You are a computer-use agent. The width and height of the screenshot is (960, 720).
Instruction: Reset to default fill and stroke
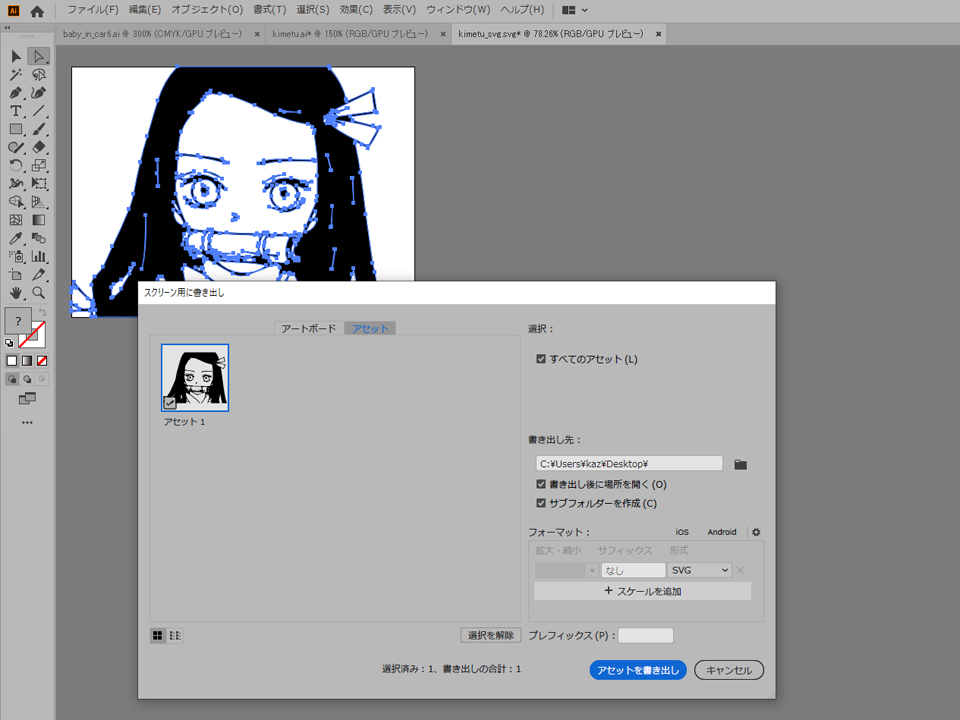9,343
